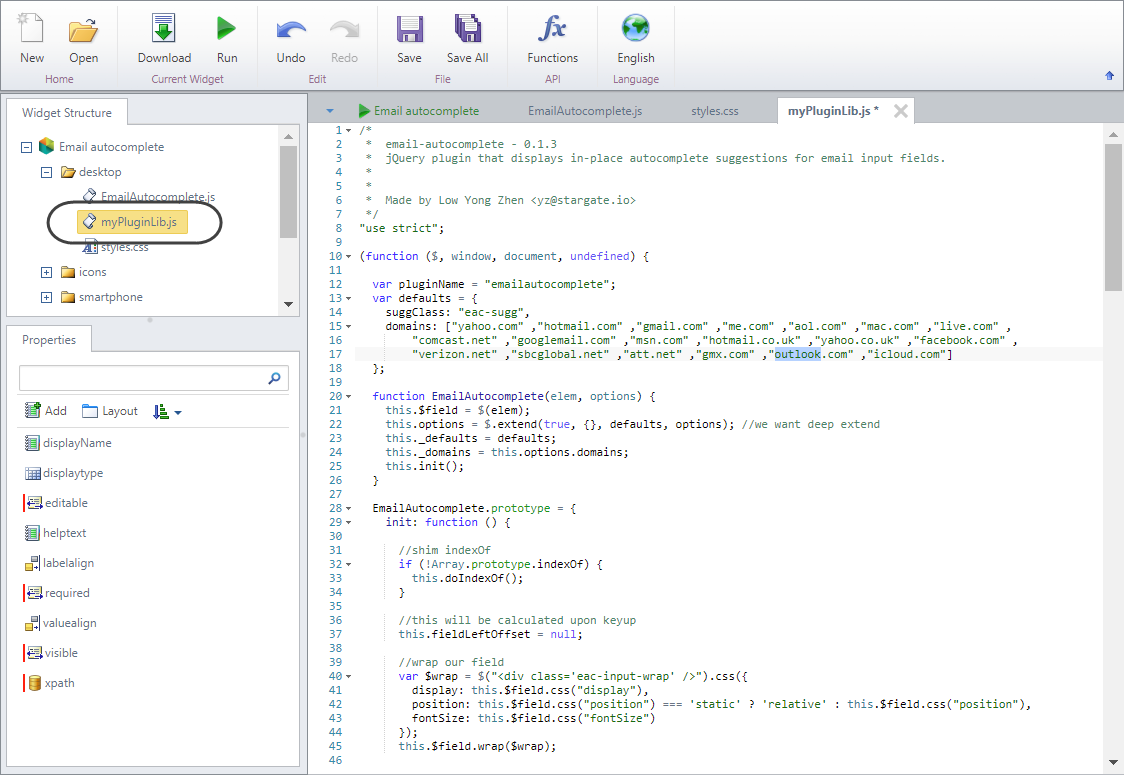
Task: Fold the $wrap block at line 40
Action: (348, 676)
